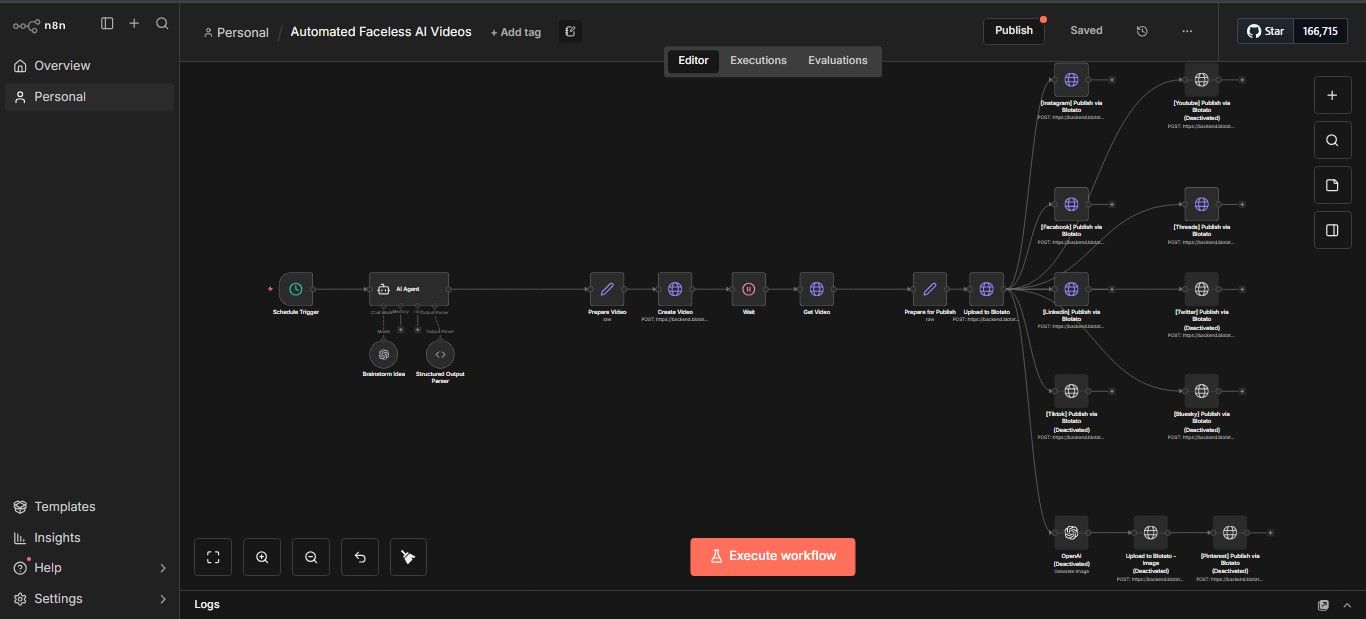
Task: Click the GitHub star count 166,715
Action: coord(1319,31)
